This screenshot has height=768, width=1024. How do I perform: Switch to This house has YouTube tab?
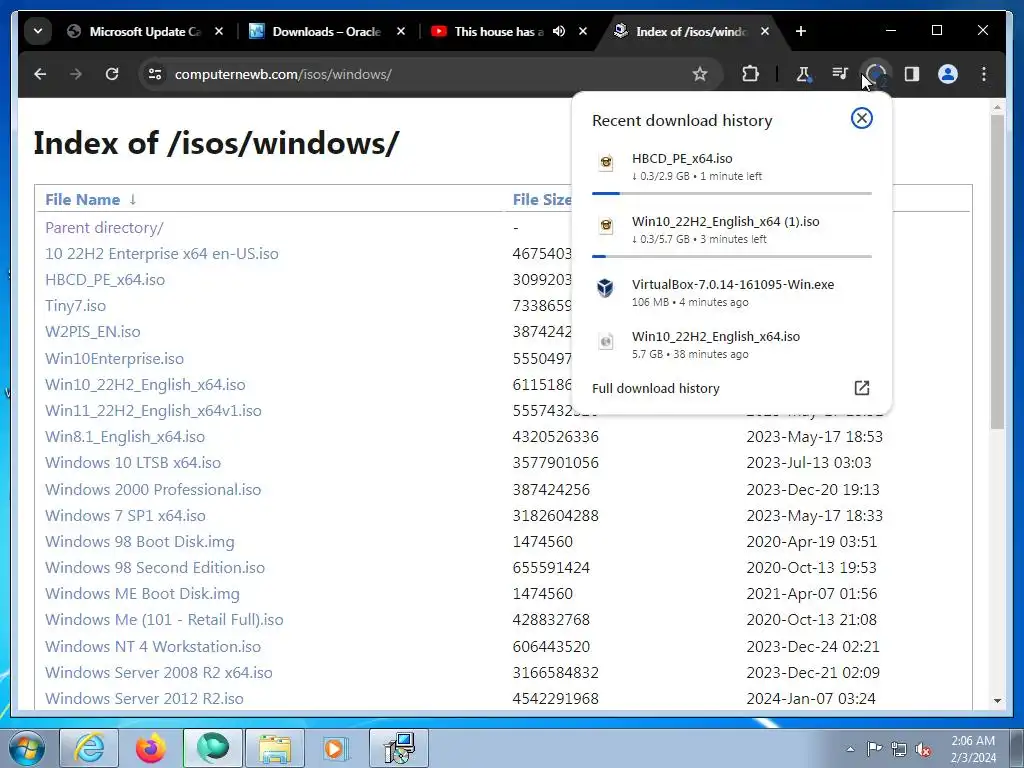click(499, 31)
